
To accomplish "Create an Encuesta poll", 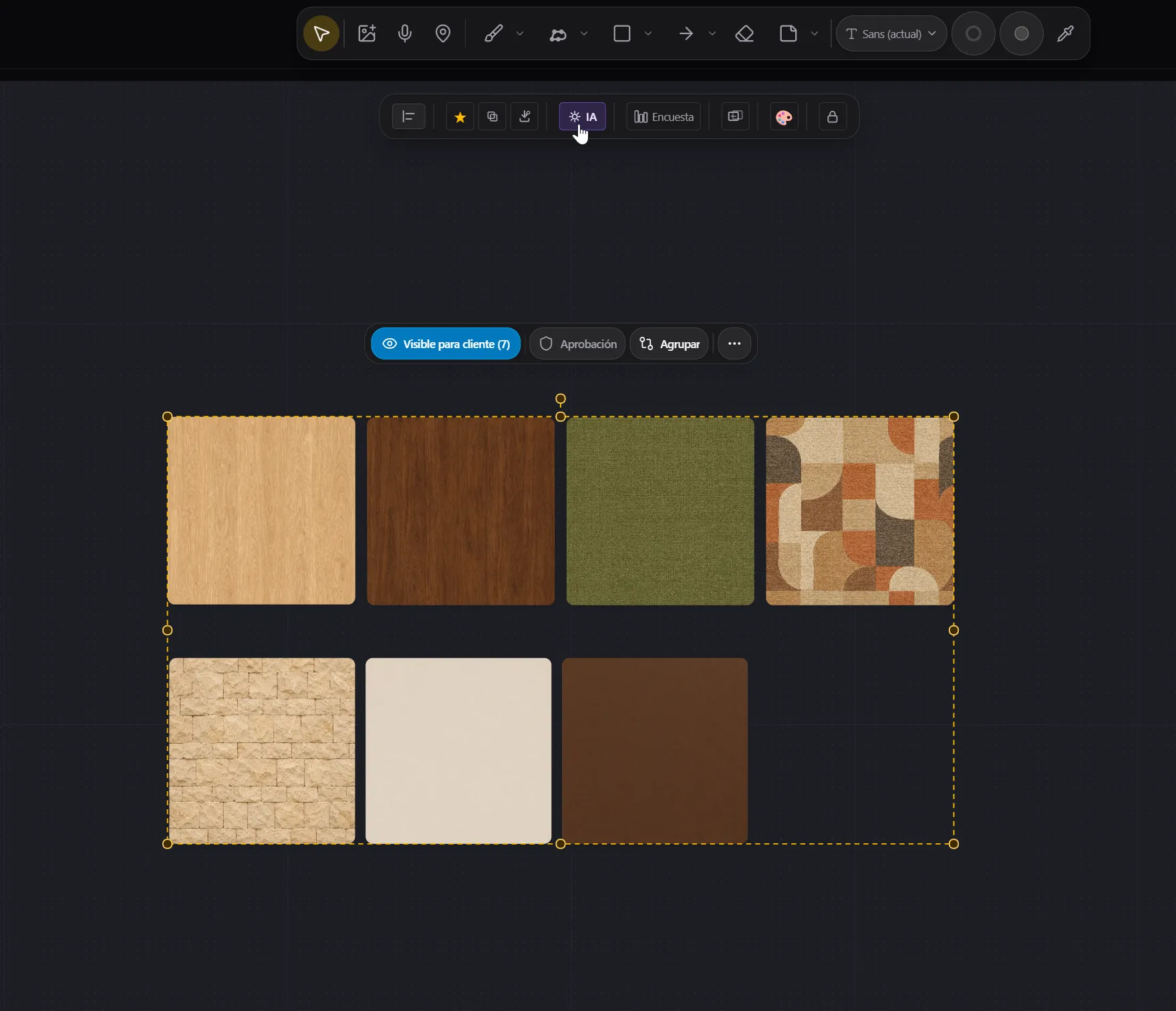I will click(664, 117).
